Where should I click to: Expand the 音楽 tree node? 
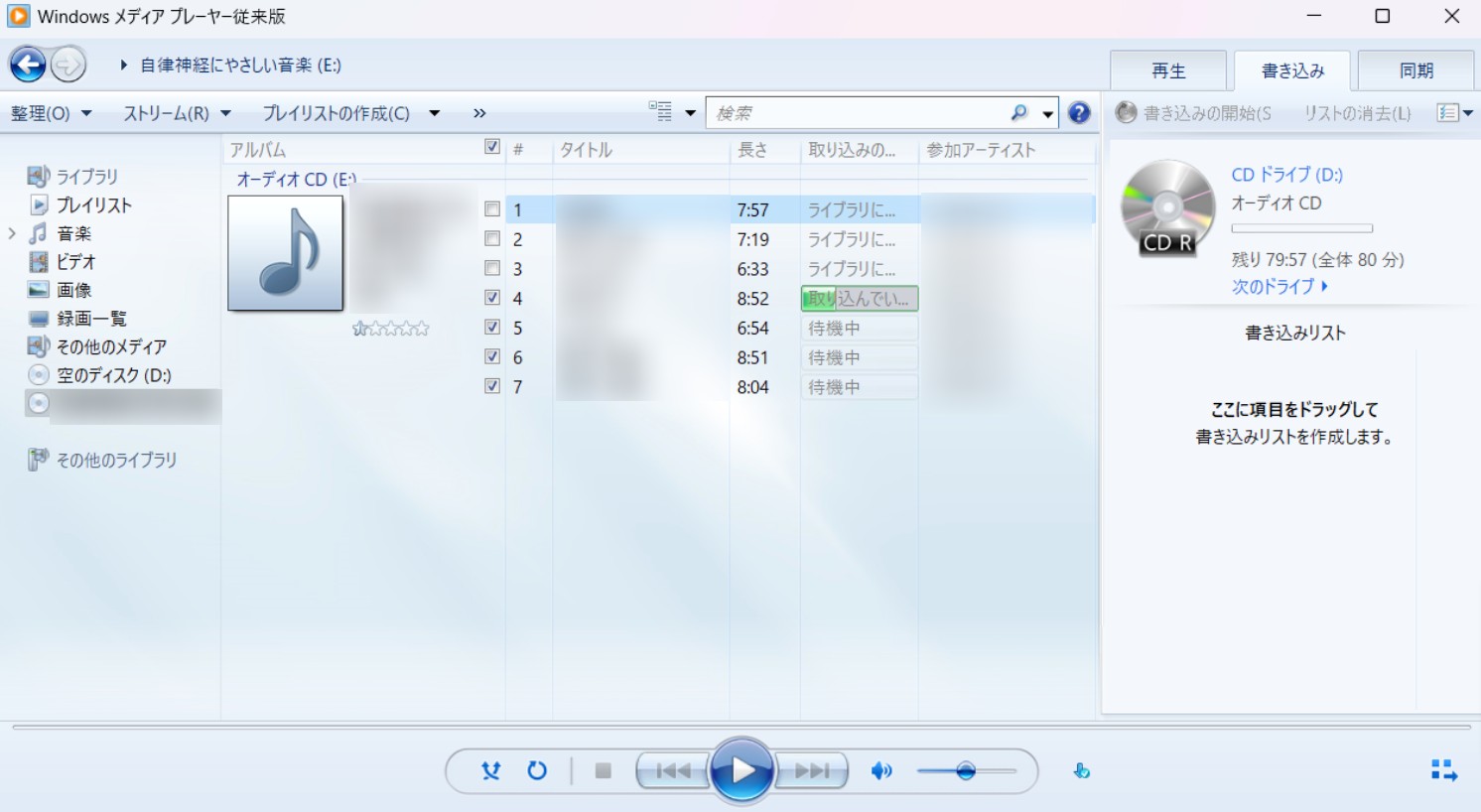(x=12, y=233)
